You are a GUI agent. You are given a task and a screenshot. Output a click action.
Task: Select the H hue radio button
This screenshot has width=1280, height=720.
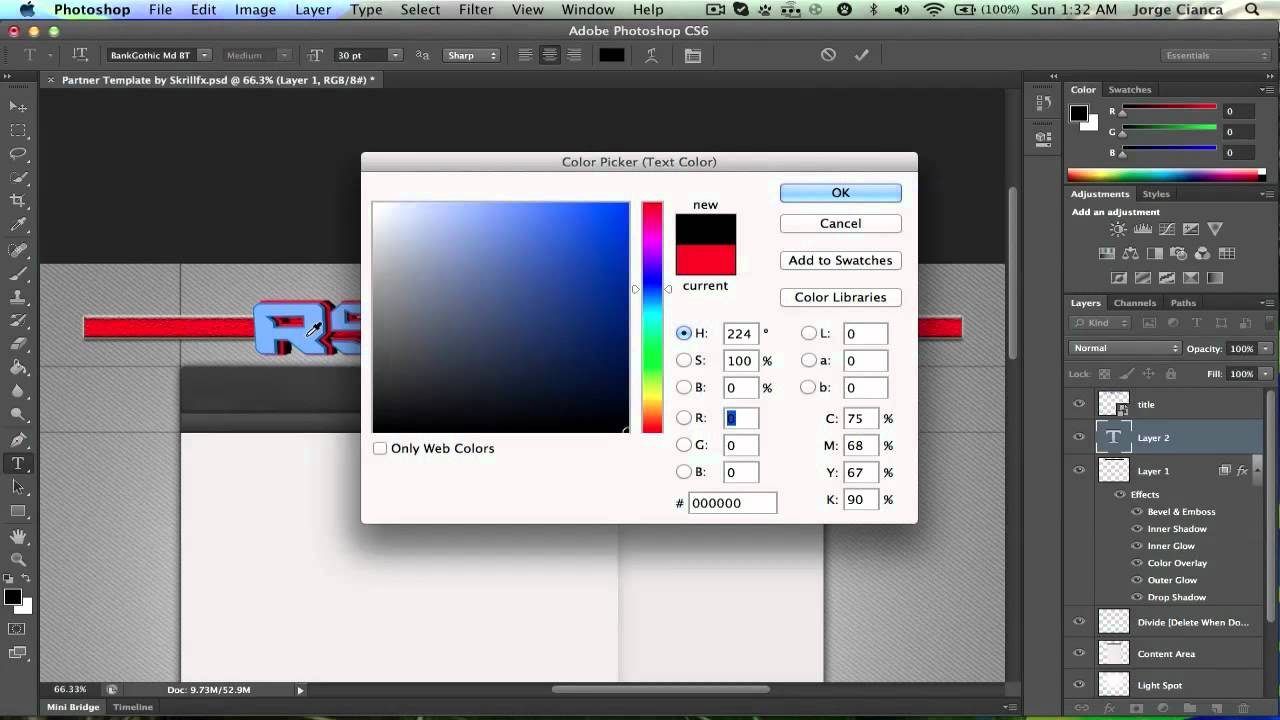684,333
